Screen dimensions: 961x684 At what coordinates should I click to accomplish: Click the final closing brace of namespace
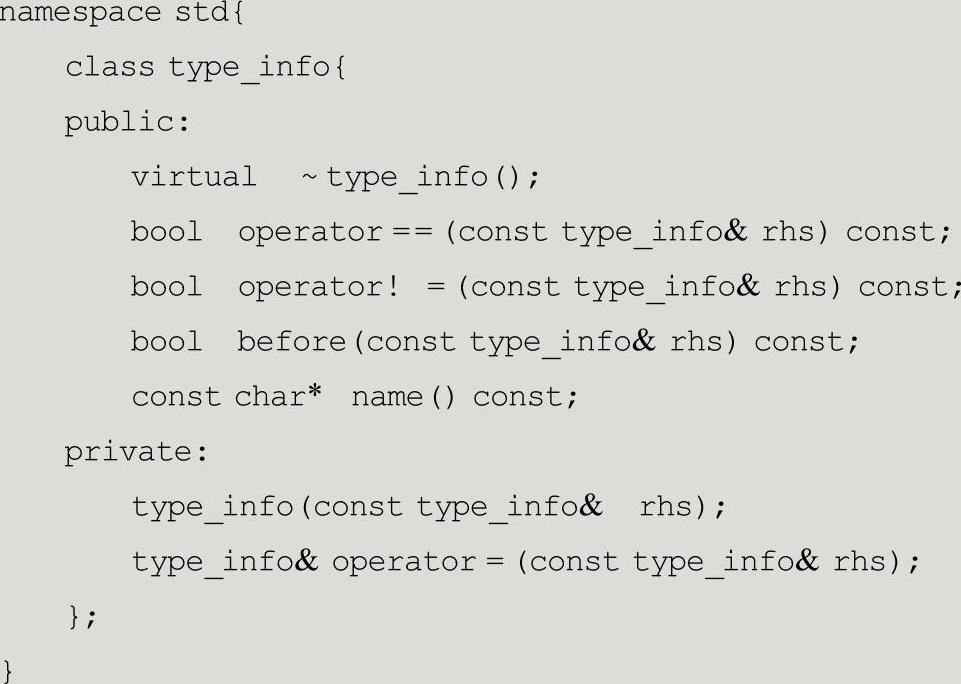coord(7,671)
